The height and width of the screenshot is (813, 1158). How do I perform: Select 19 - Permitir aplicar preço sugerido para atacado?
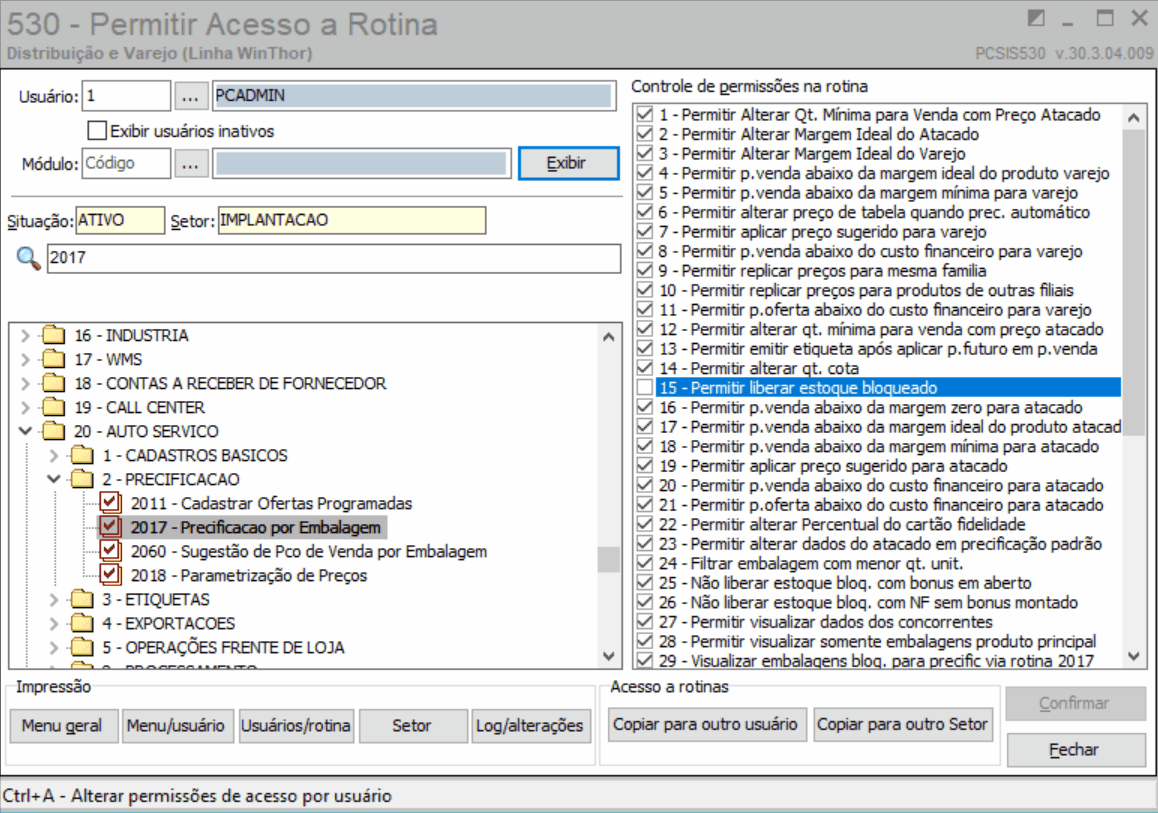pos(834,466)
